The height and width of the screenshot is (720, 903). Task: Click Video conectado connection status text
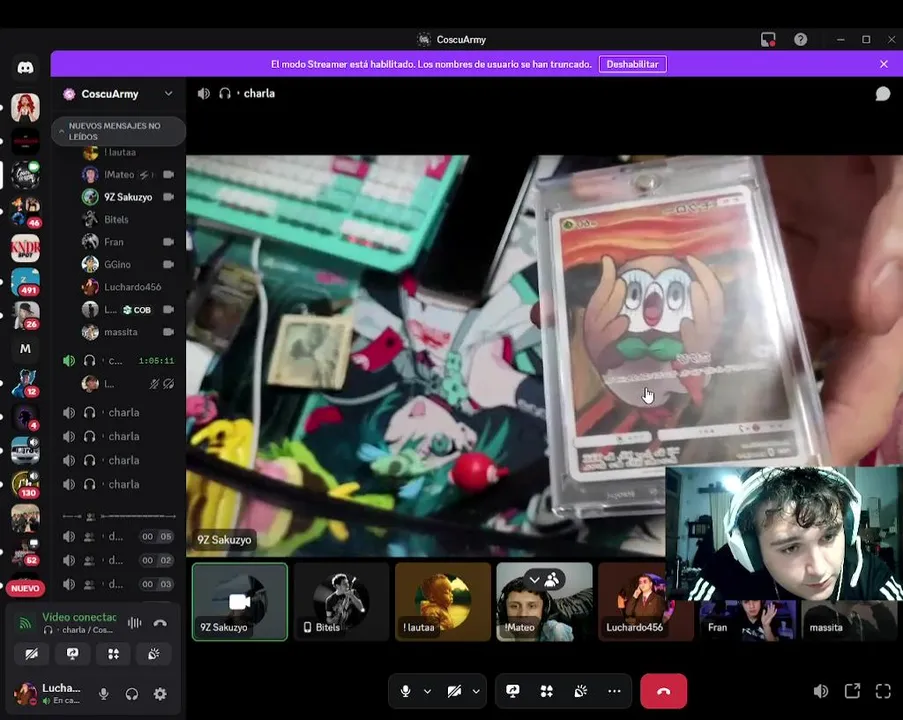(x=79, y=617)
